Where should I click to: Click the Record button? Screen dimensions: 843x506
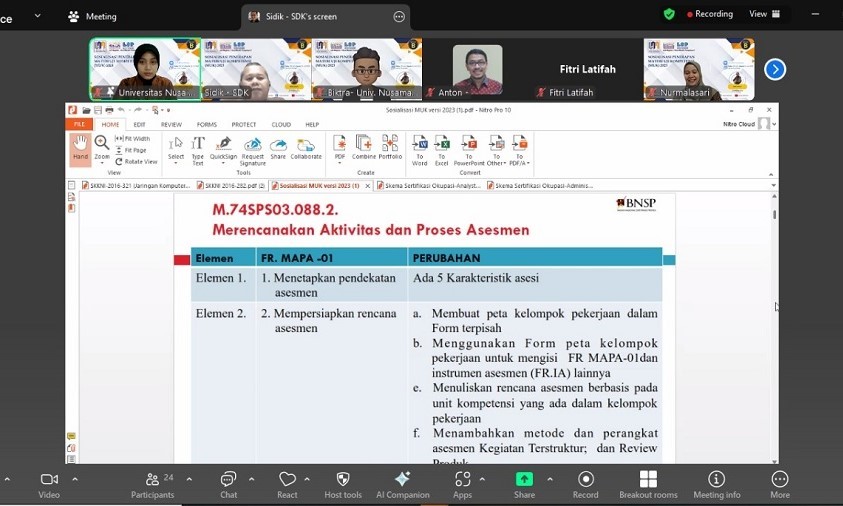(x=585, y=485)
